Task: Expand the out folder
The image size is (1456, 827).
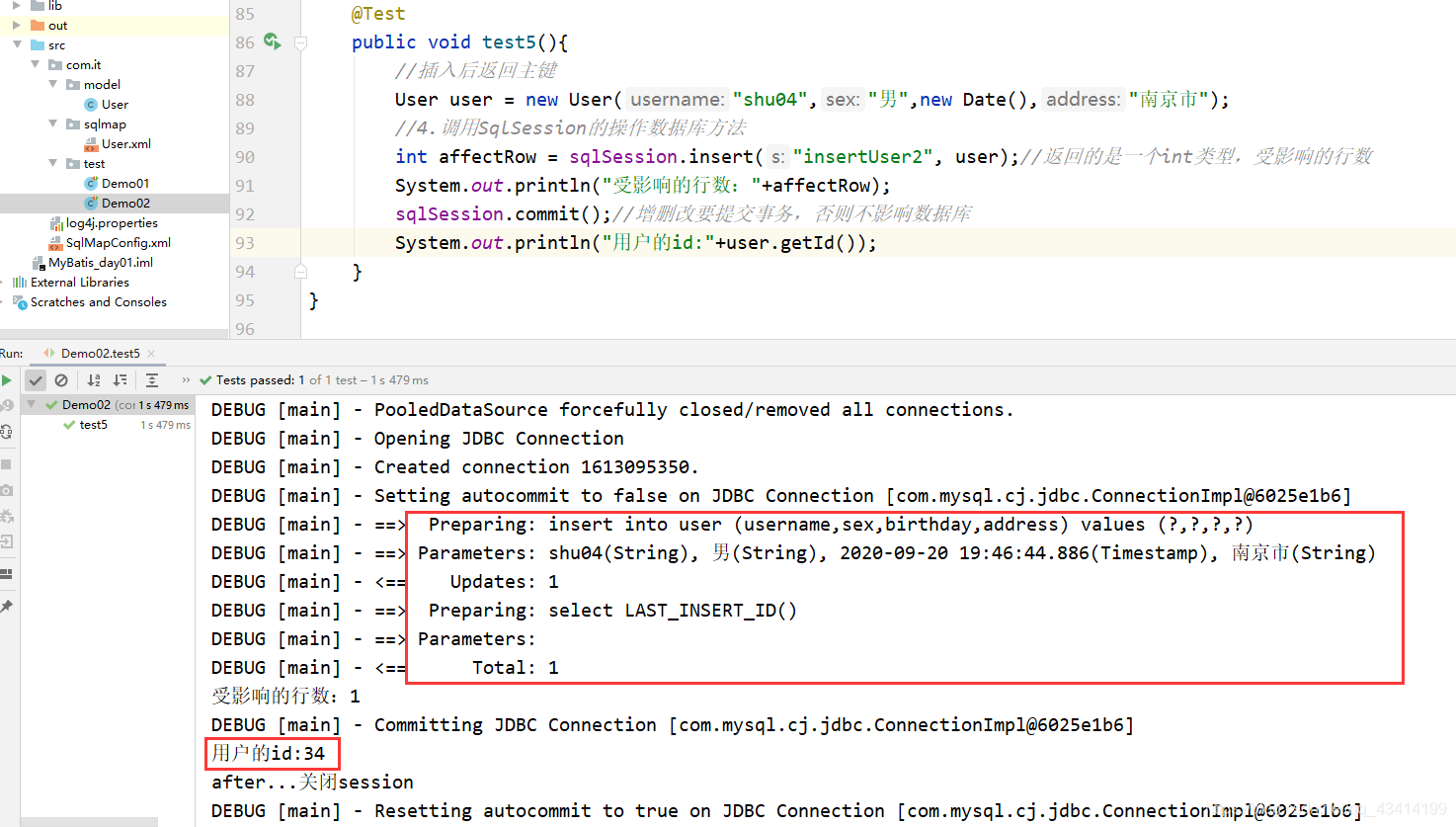Action: tap(17, 26)
